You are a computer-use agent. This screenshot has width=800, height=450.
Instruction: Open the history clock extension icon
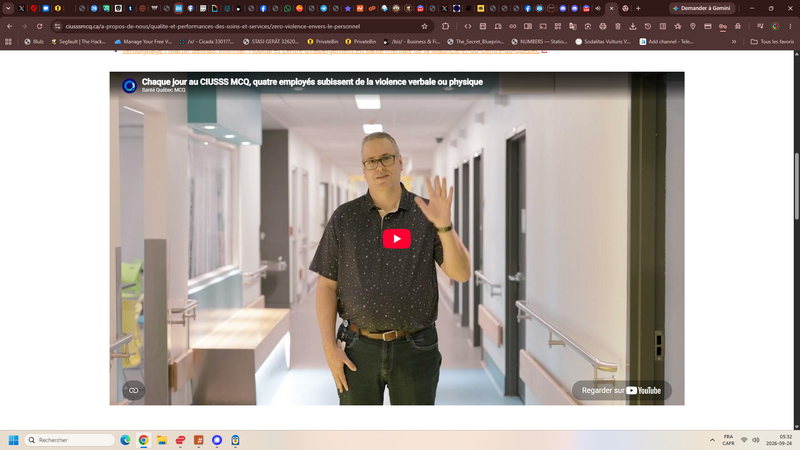647,26
